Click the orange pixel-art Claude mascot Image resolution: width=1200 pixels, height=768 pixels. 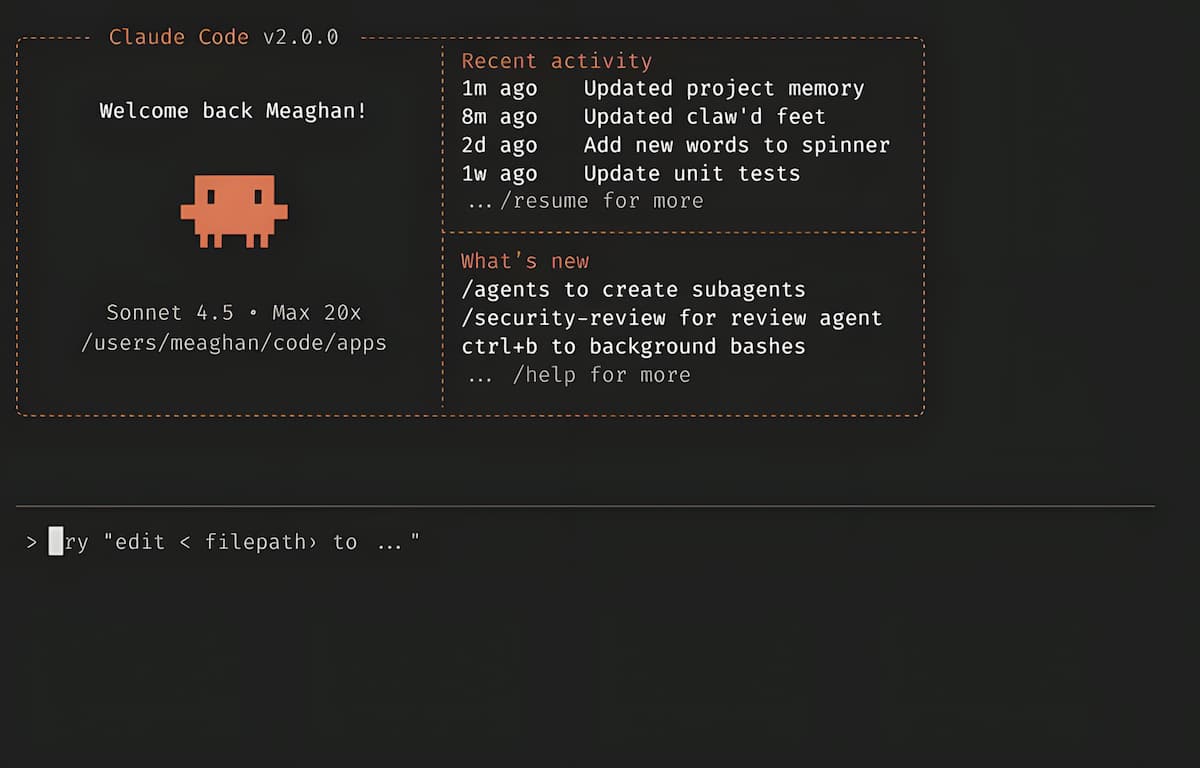[x=234, y=211]
